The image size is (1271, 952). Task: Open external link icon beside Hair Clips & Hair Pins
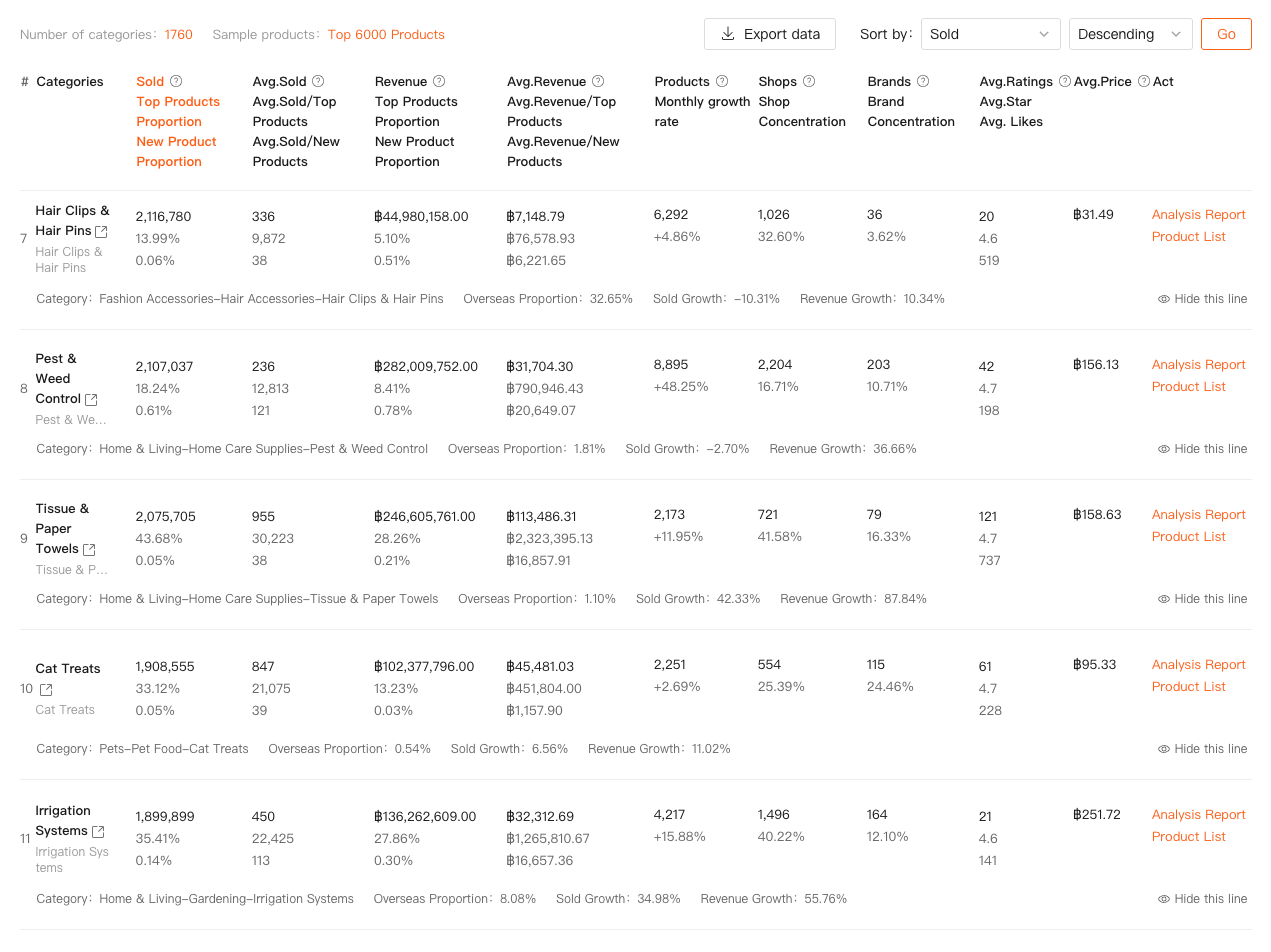point(101,231)
